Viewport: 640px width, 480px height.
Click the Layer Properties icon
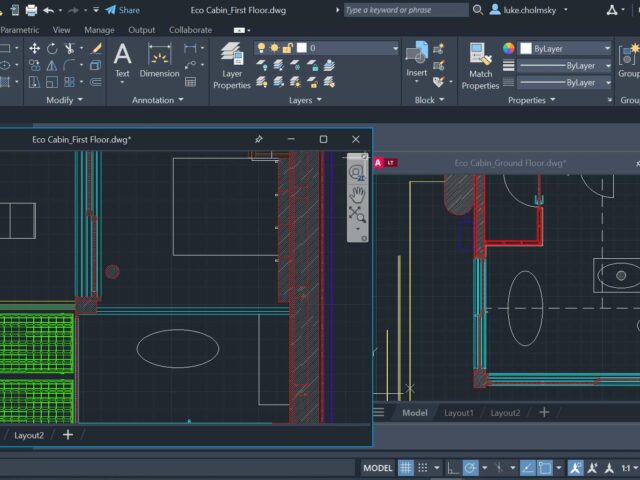click(232, 58)
